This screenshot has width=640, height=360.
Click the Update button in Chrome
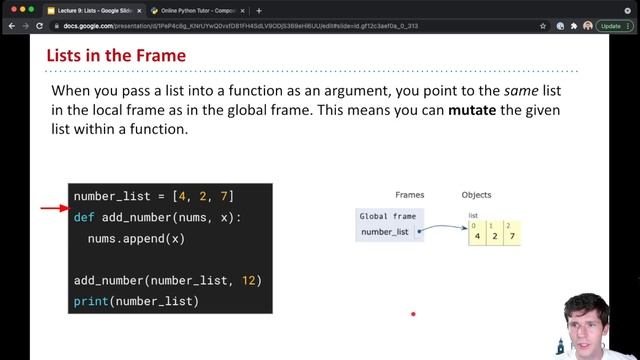pos(615,26)
